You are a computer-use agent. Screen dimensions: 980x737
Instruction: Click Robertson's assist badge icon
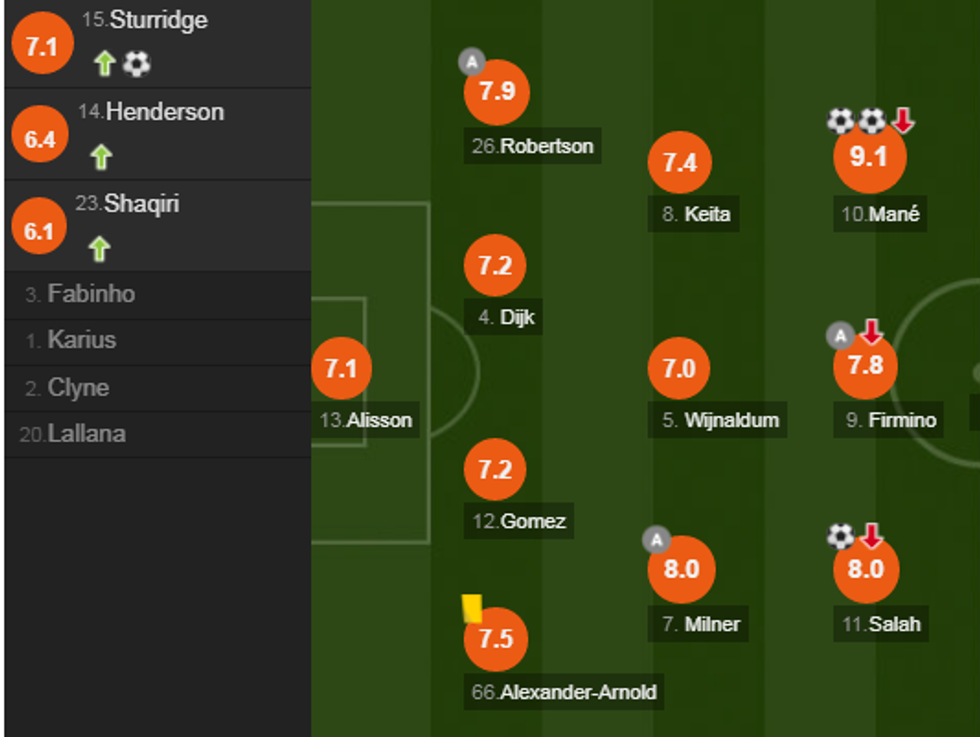(x=471, y=62)
